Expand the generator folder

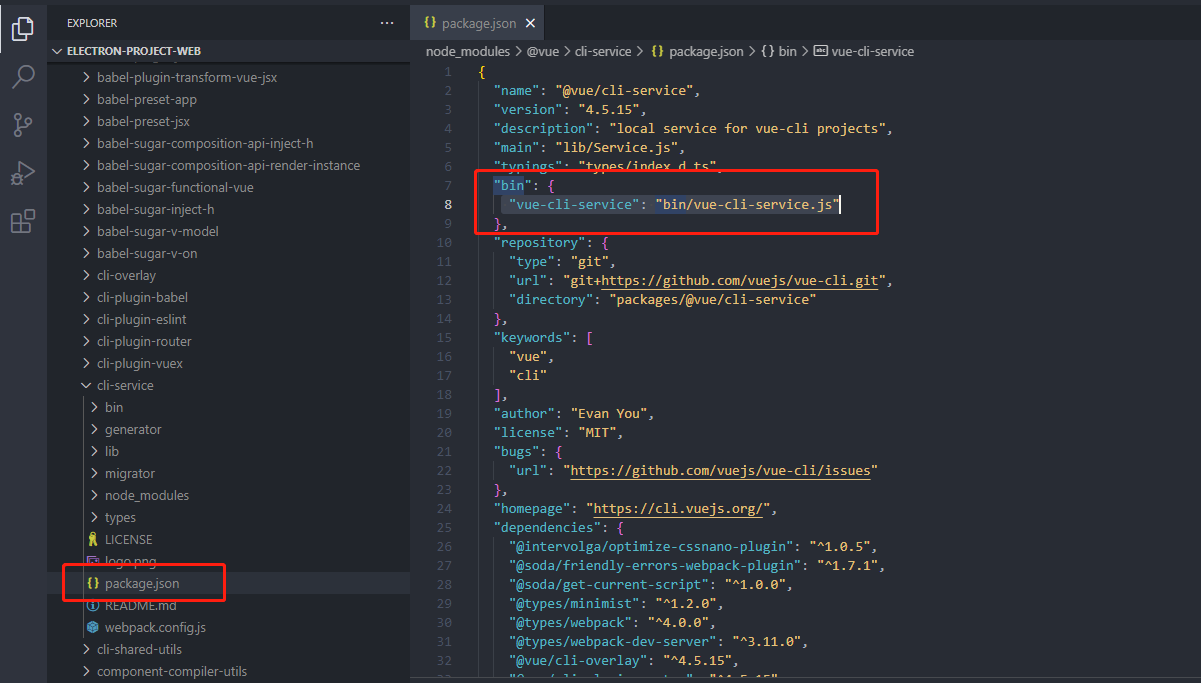(x=133, y=429)
